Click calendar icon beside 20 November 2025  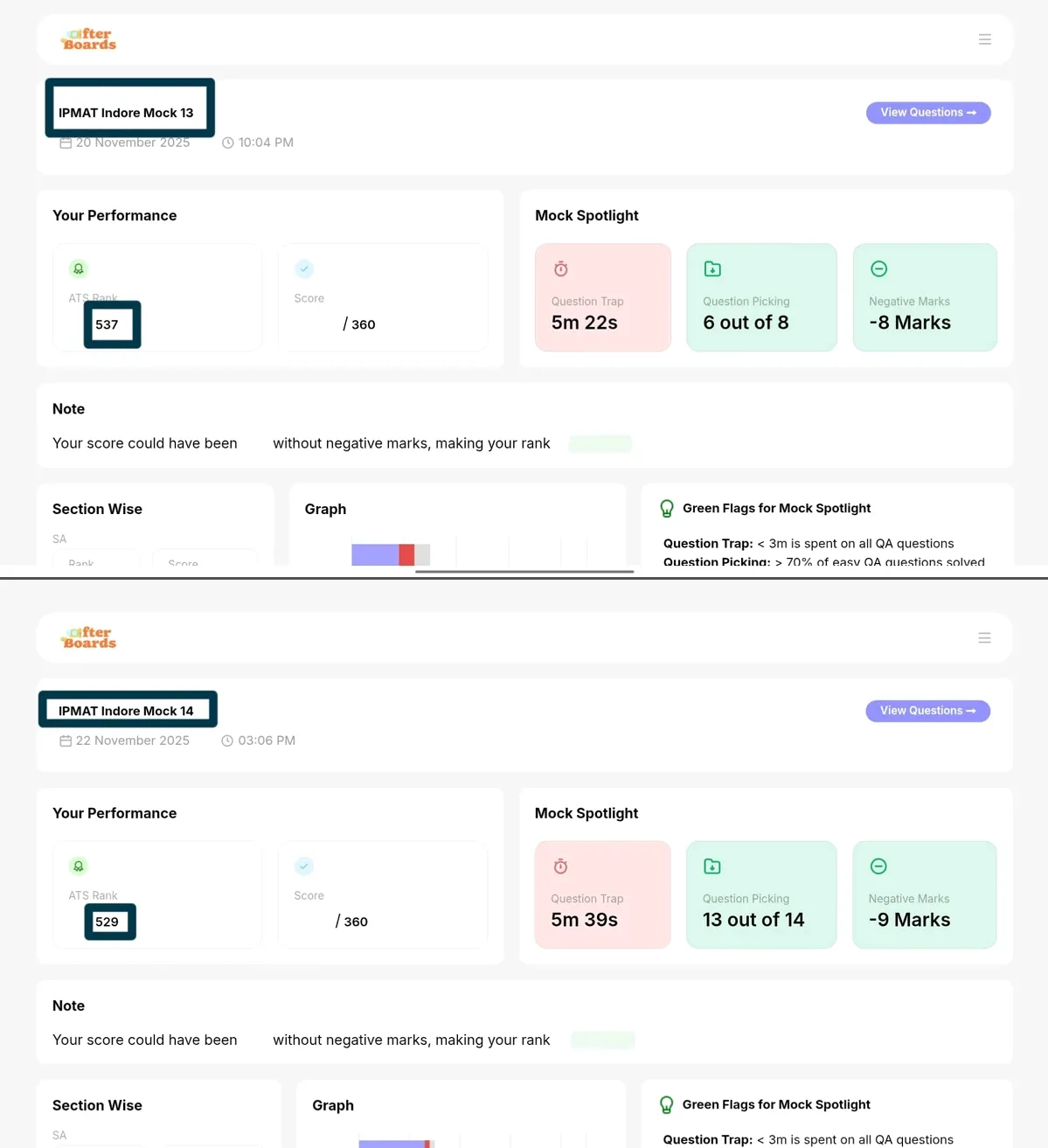coord(66,143)
